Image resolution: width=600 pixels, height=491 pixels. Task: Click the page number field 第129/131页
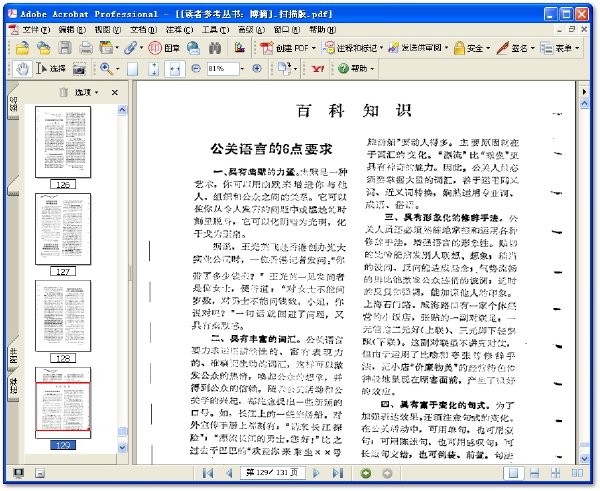tap(273, 473)
